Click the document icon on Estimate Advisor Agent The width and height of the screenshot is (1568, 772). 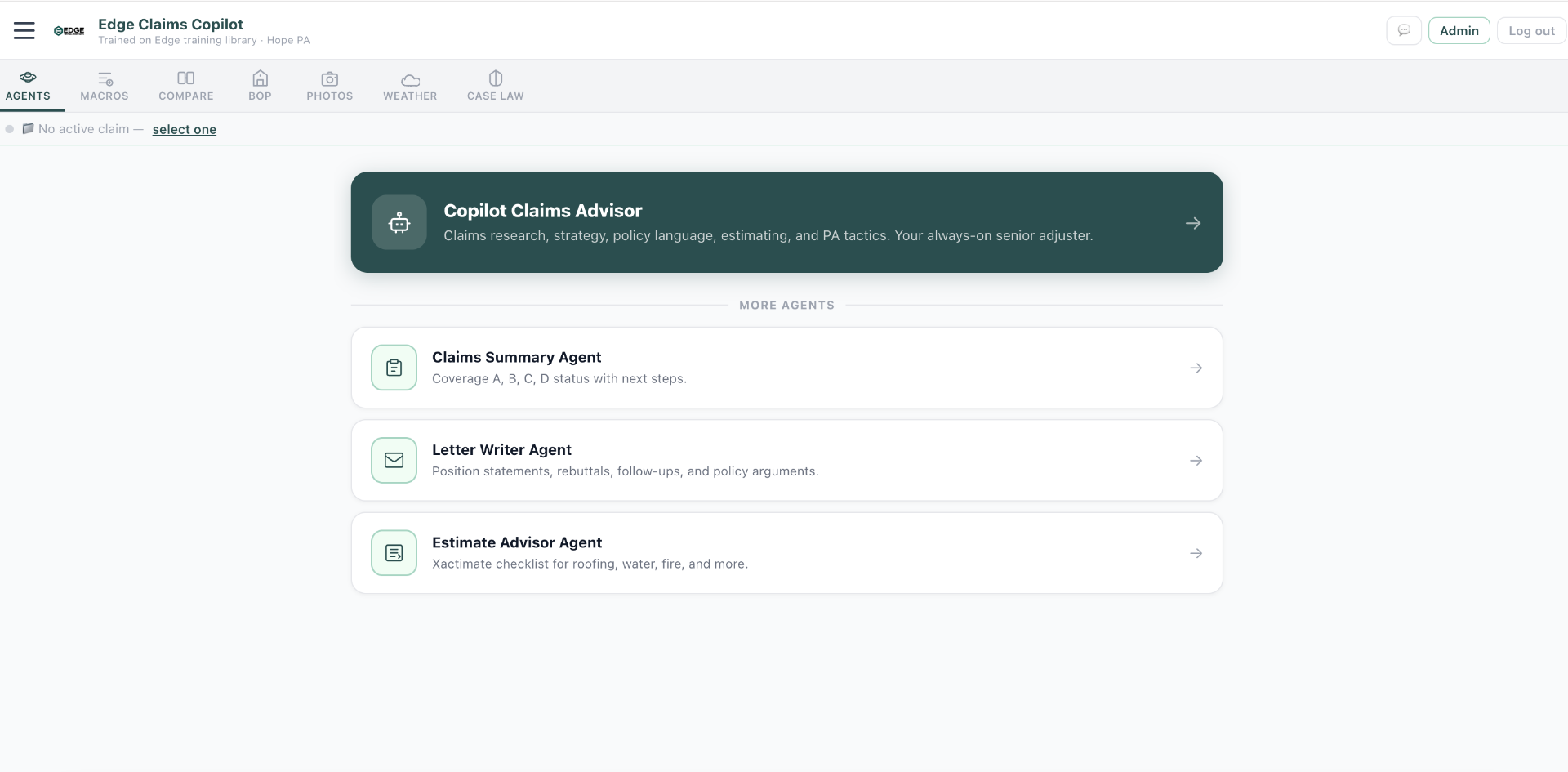[394, 553]
